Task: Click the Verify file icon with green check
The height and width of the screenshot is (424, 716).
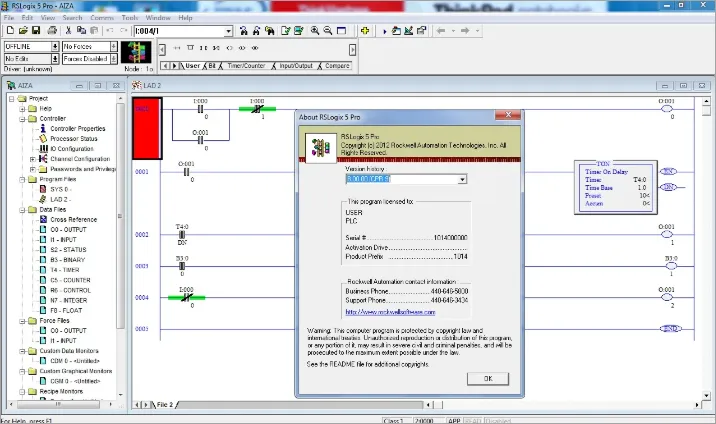Action: pyautogui.click(x=285, y=31)
